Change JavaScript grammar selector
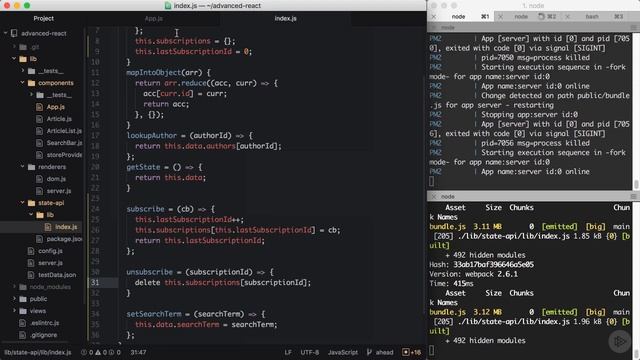The image size is (640, 360). [343, 352]
